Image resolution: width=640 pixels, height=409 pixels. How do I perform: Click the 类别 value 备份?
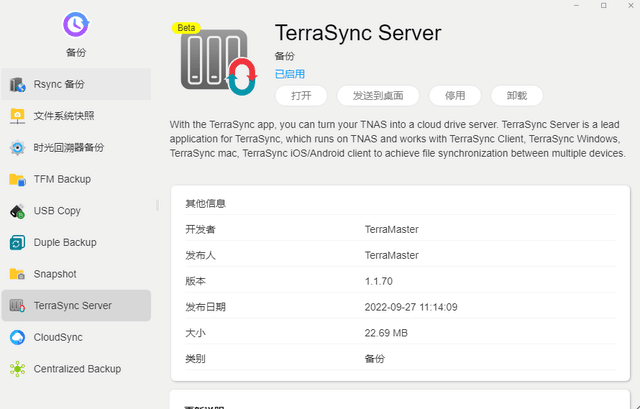(375, 359)
